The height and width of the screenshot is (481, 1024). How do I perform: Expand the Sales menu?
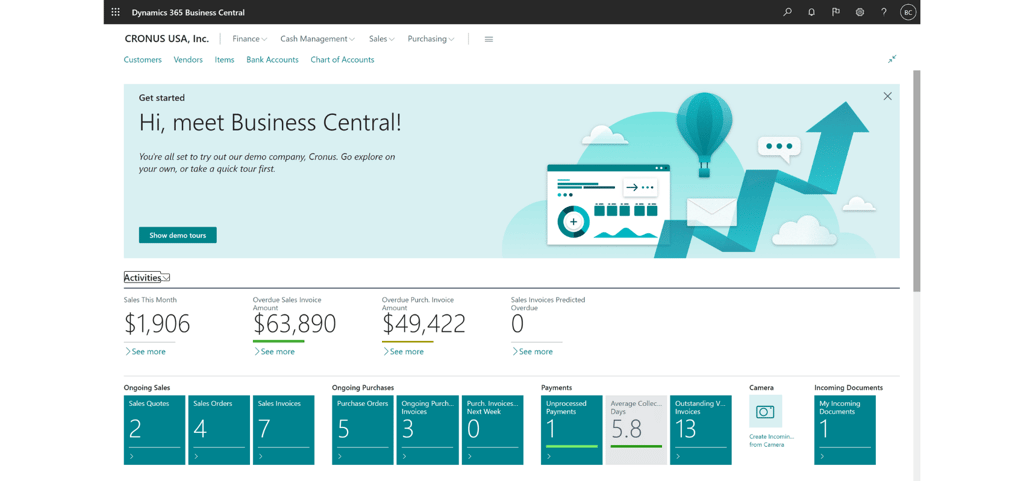381,39
